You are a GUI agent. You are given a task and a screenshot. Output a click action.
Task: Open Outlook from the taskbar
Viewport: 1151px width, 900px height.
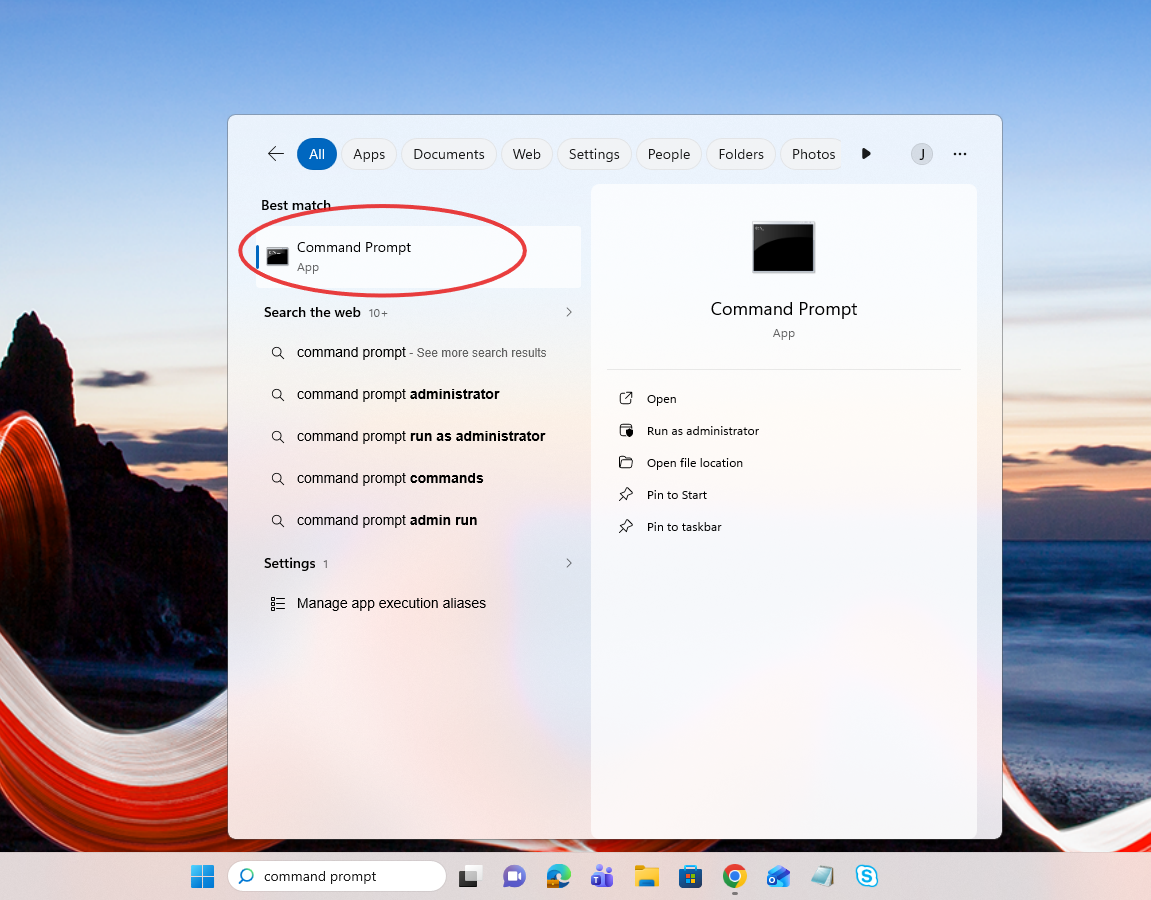click(778, 876)
